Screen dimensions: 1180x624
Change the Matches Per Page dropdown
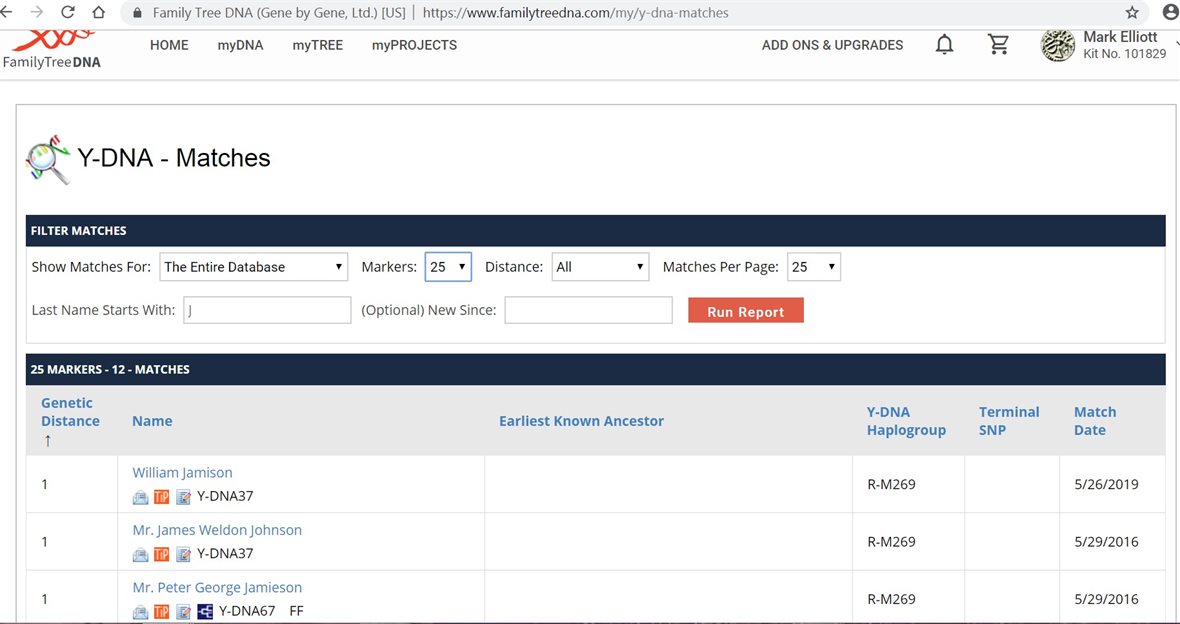813,267
